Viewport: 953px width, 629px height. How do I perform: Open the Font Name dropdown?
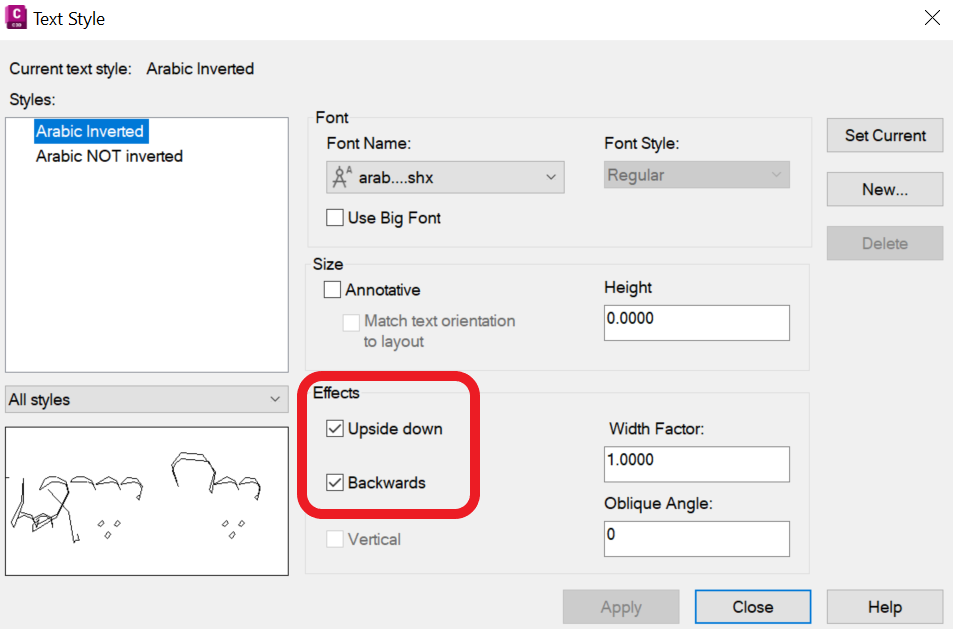coord(550,176)
